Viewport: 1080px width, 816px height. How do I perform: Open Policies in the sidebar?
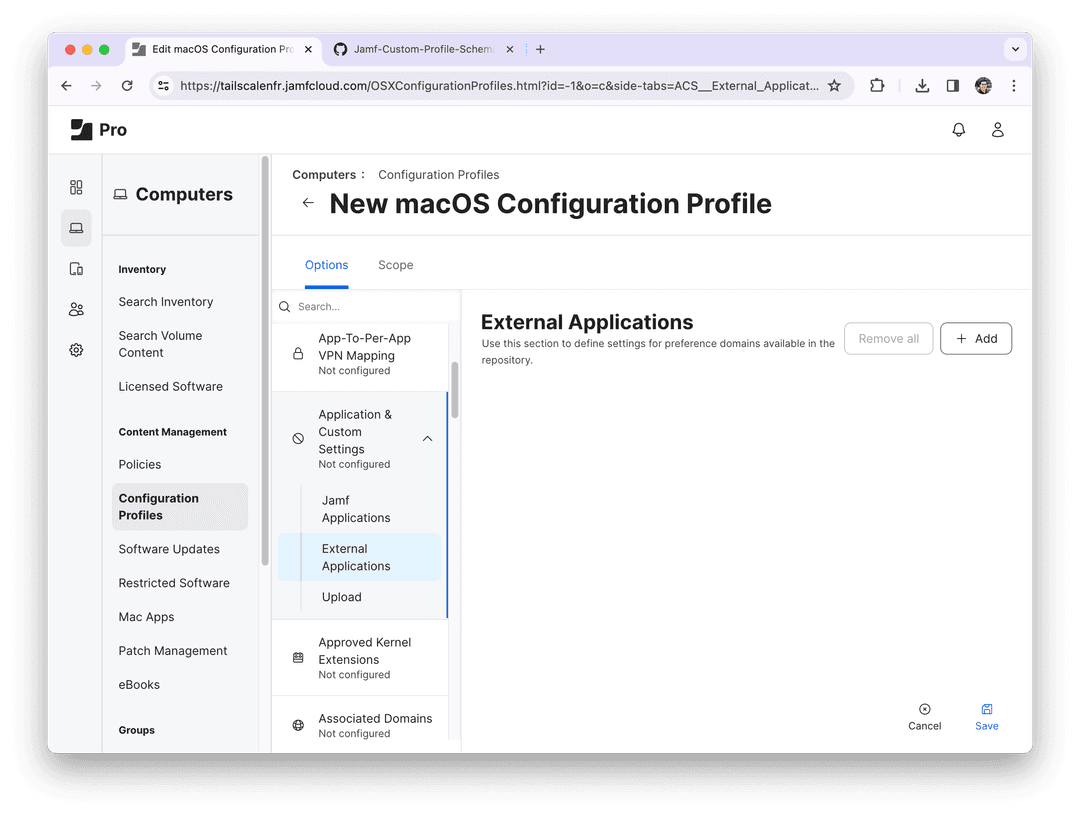click(140, 464)
